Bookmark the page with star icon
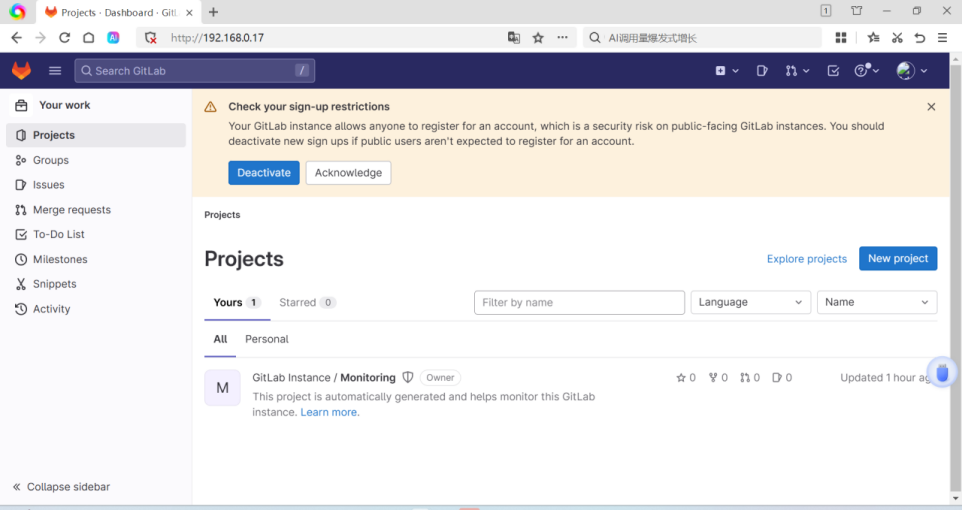 point(538,38)
